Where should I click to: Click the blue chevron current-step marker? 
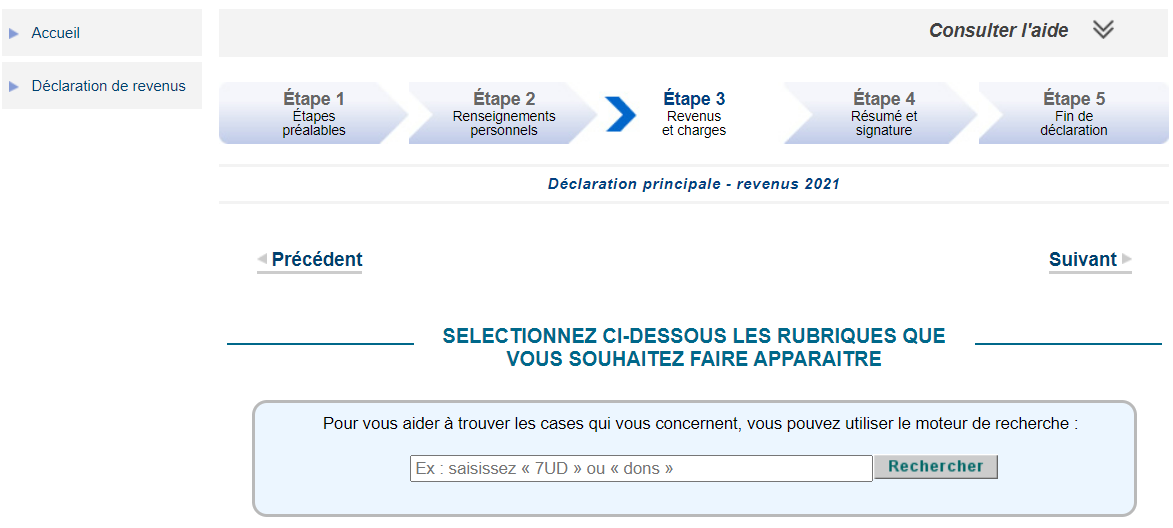pyautogui.click(x=621, y=114)
